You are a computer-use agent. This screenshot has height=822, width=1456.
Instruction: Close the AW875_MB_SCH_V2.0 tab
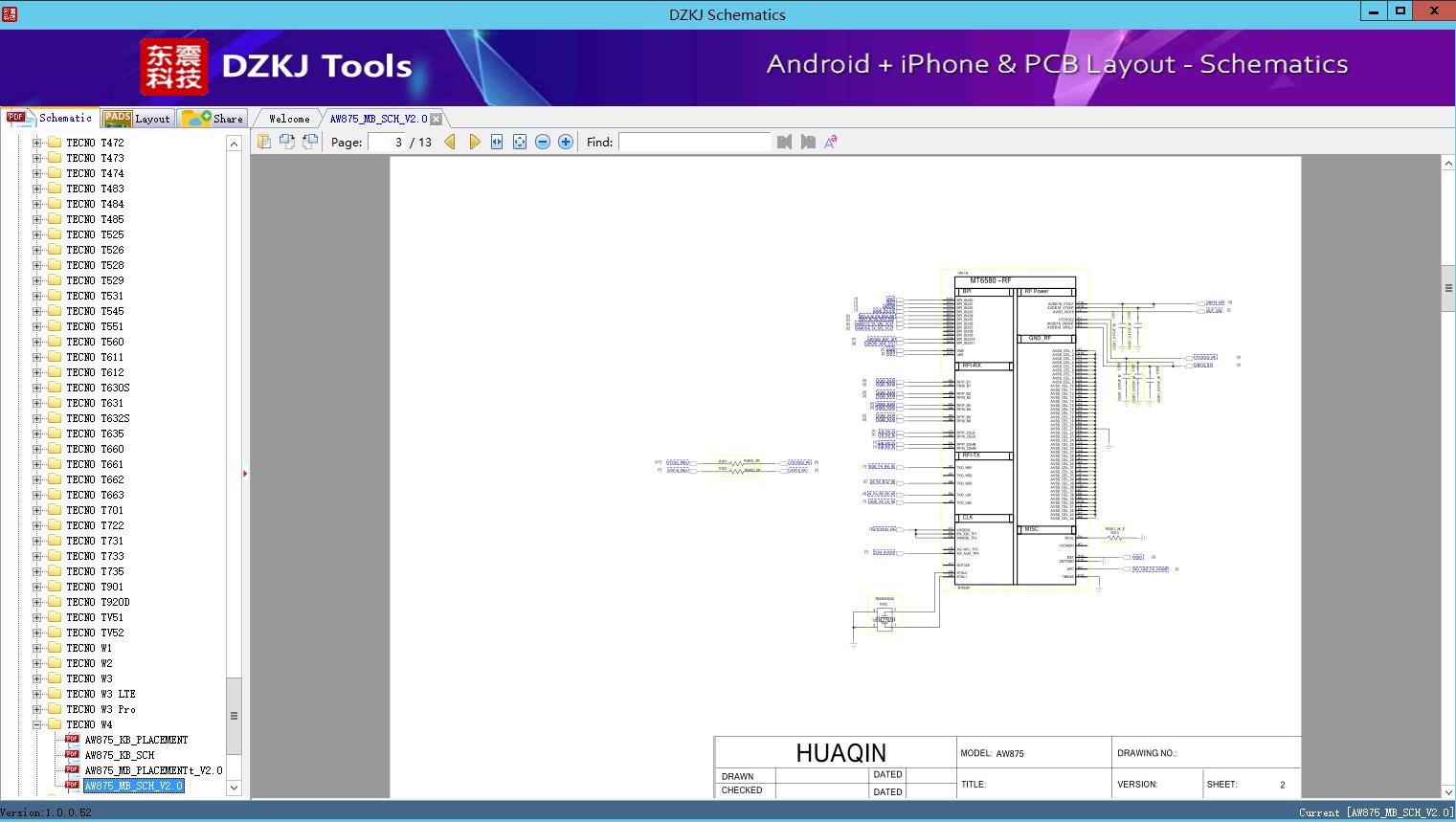(437, 120)
